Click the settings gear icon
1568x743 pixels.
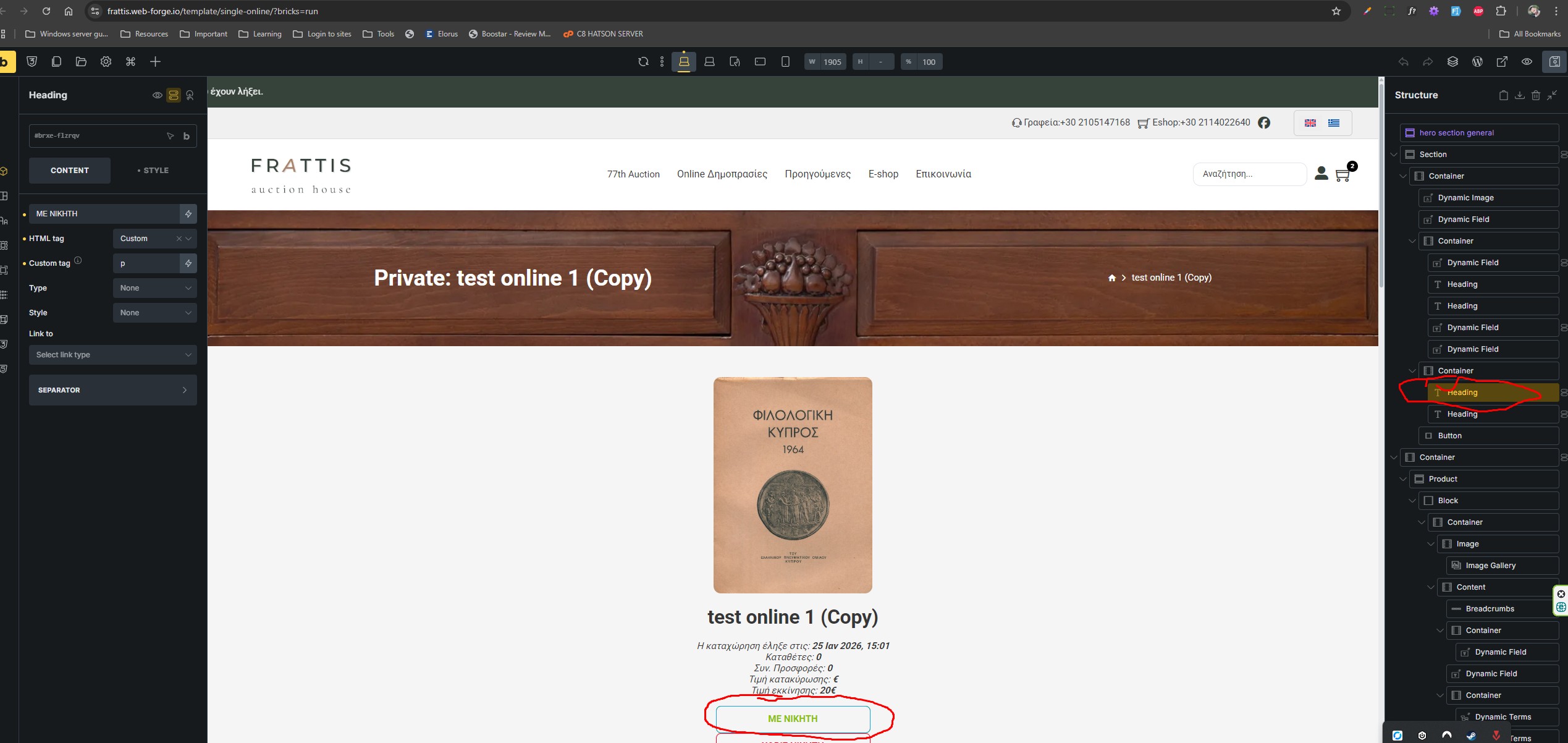(106, 62)
